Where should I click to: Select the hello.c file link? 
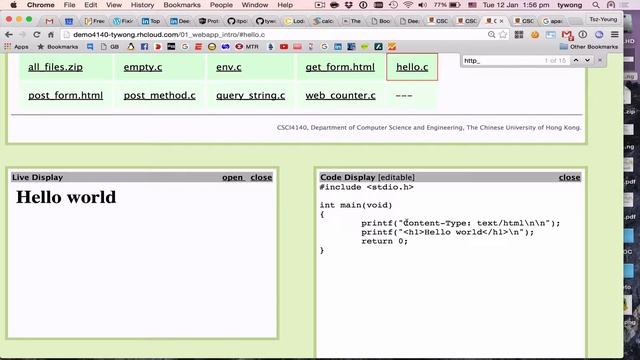coord(412,67)
